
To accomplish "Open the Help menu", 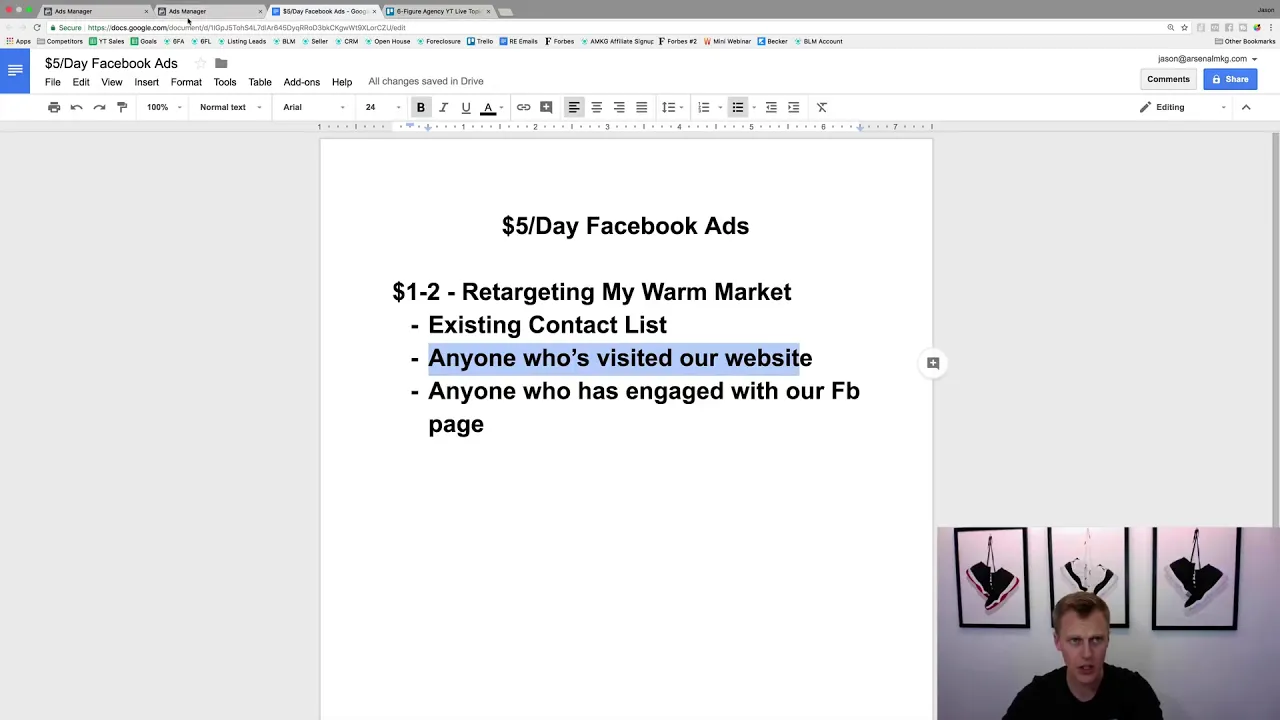I will pos(342,82).
